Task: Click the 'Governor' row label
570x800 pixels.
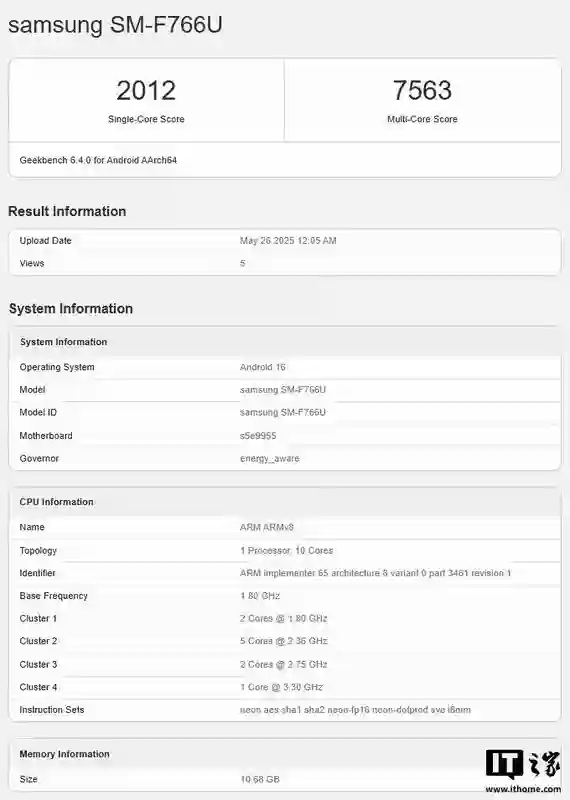Action: (39, 458)
